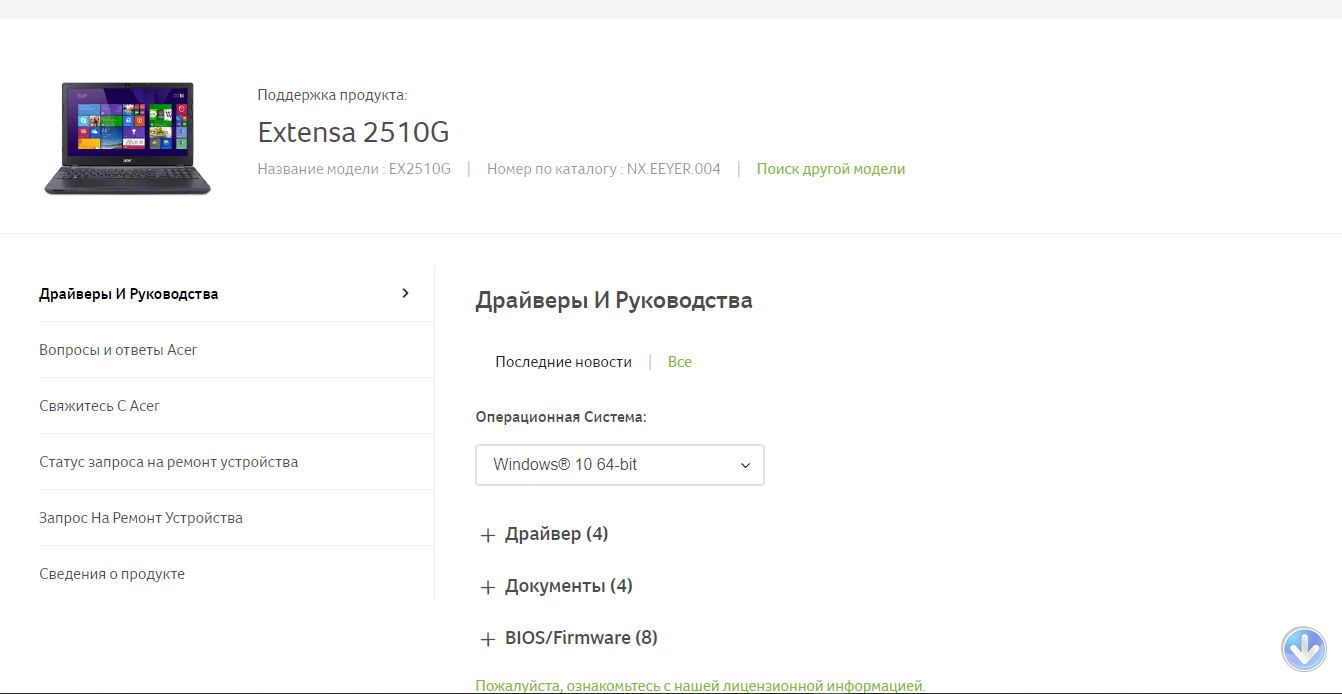The height and width of the screenshot is (694, 1342).
Task: Click the blue download arrow icon
Action: pyautogui.click(x=1304, y=650)
